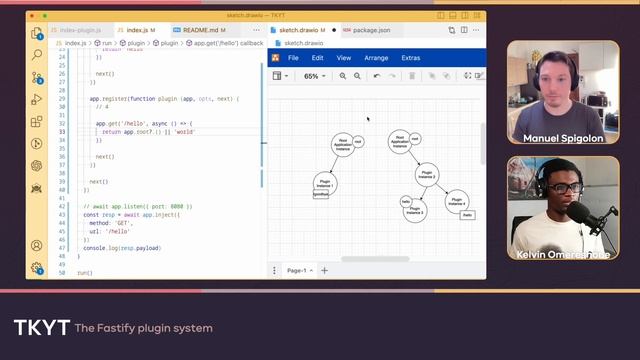Open the draw.io File menu

pyautogui.click(x=293, y=58)
